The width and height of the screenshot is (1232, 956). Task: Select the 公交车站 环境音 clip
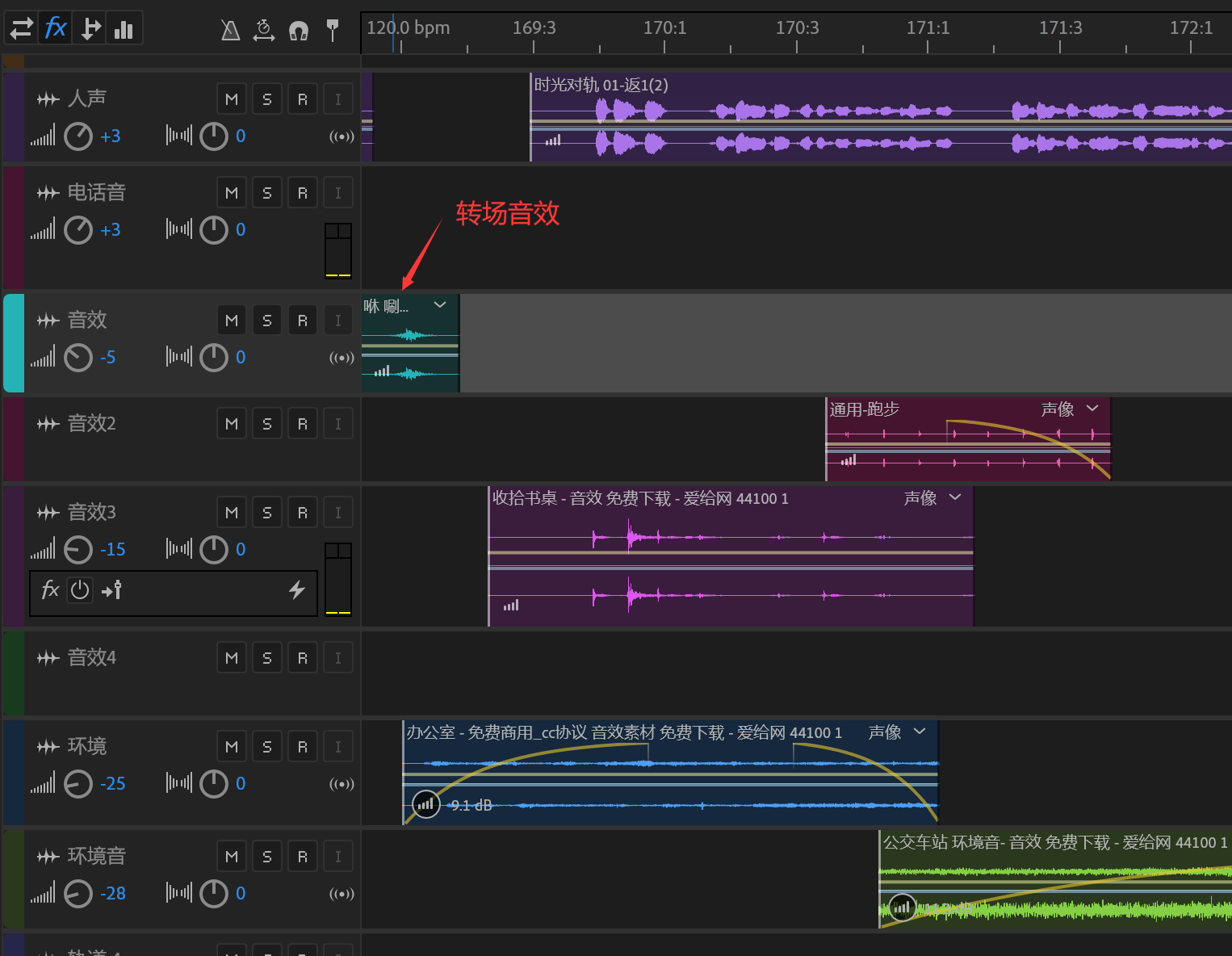tap(1055, 879)
